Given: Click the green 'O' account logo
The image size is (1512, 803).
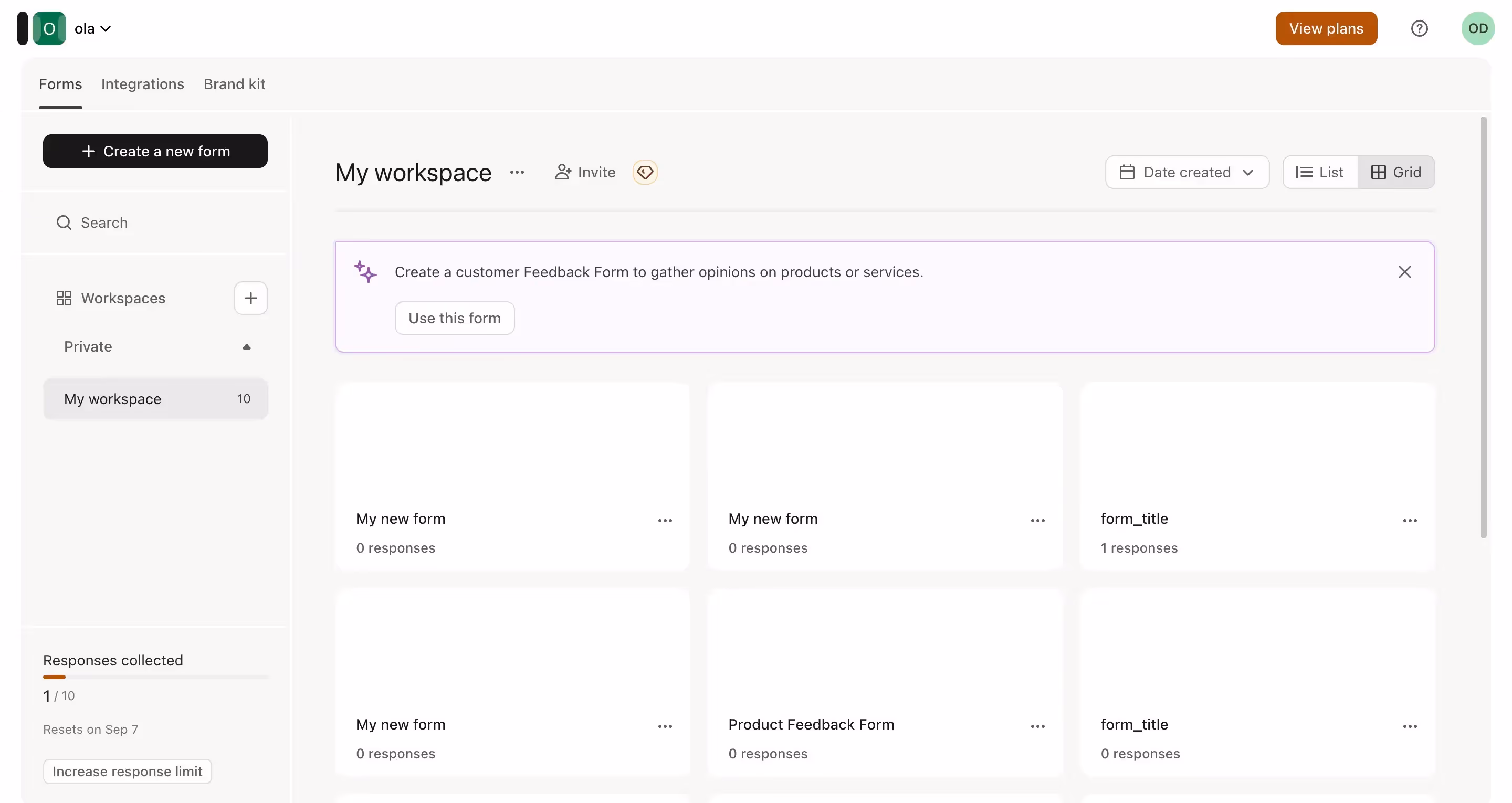Looking at the screenshot, I should coord(49,28).
